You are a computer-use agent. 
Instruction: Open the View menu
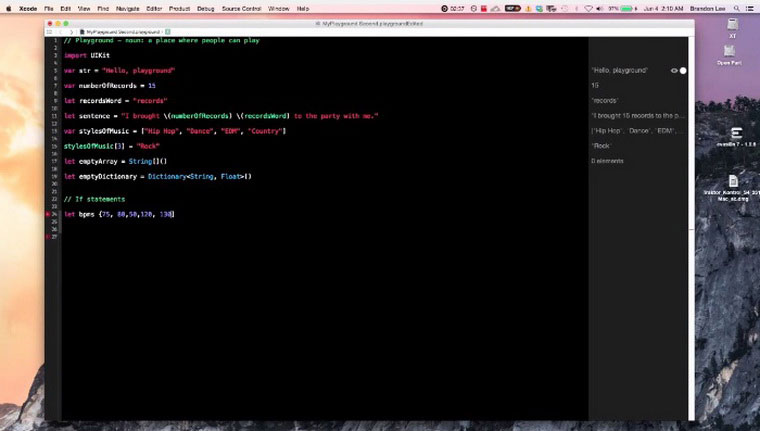pos(84,9)
